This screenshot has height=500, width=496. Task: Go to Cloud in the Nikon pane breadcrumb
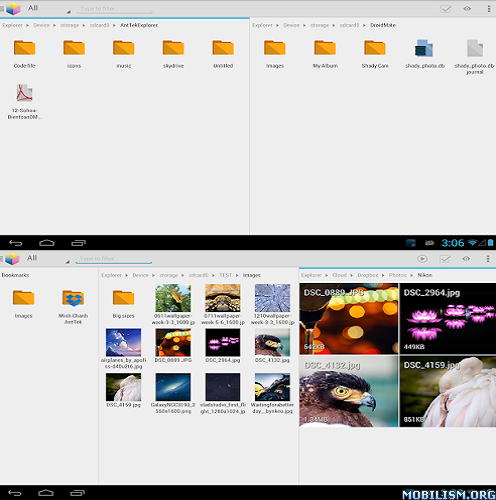tap(340, 275)
